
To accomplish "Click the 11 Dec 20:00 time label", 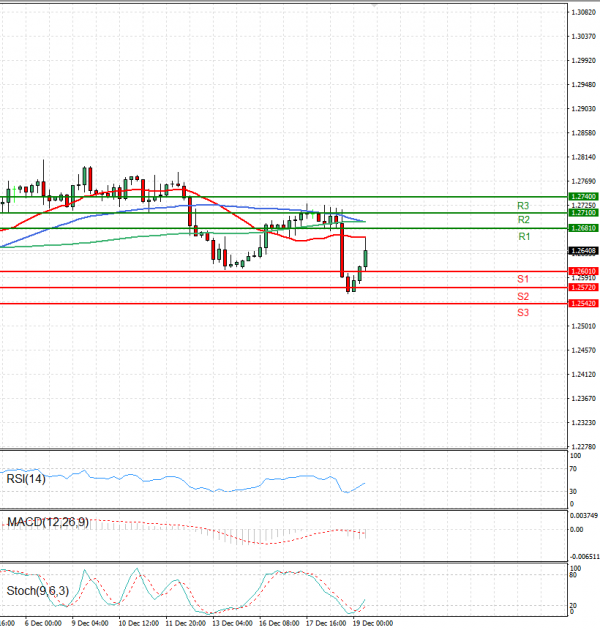I will 186,623.
